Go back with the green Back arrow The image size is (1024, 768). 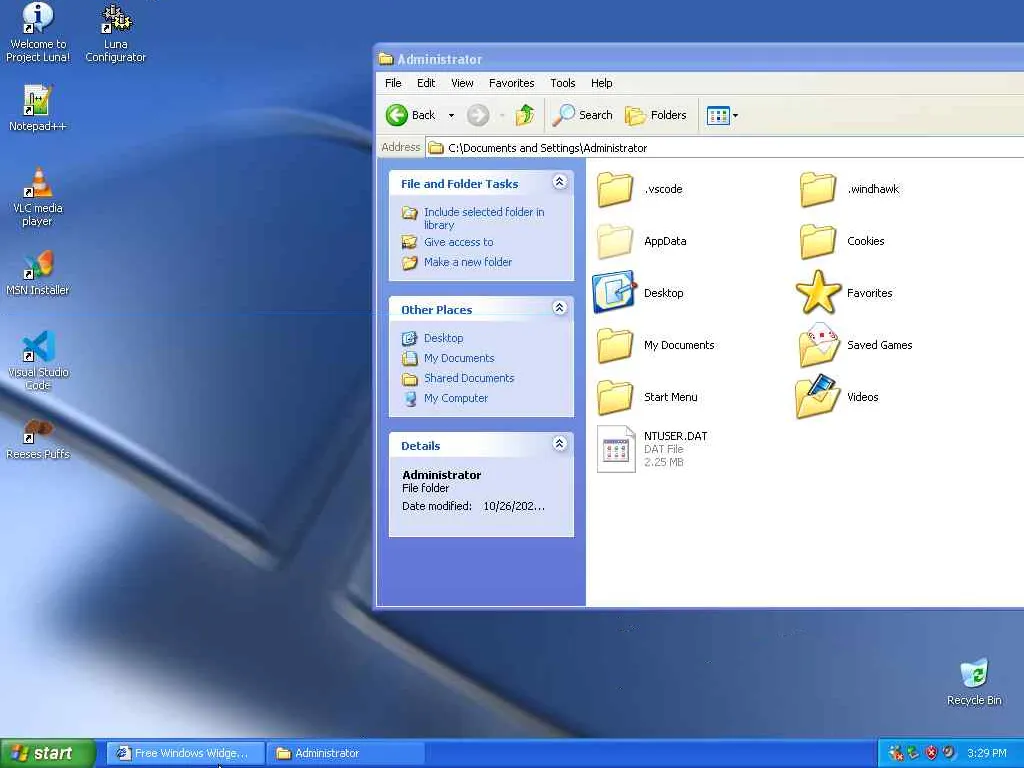(x=410, y=116)
